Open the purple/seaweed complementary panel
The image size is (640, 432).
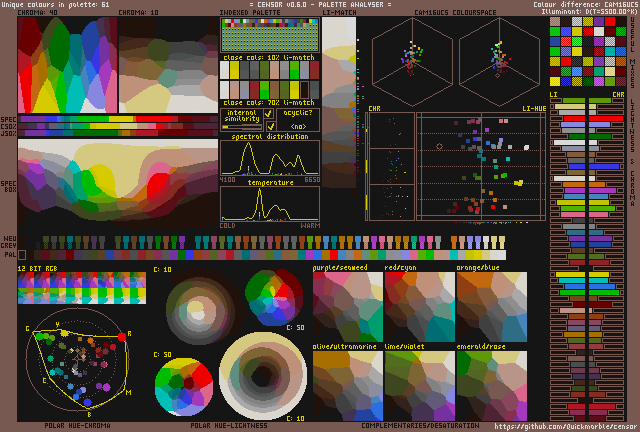pos(348,307)
